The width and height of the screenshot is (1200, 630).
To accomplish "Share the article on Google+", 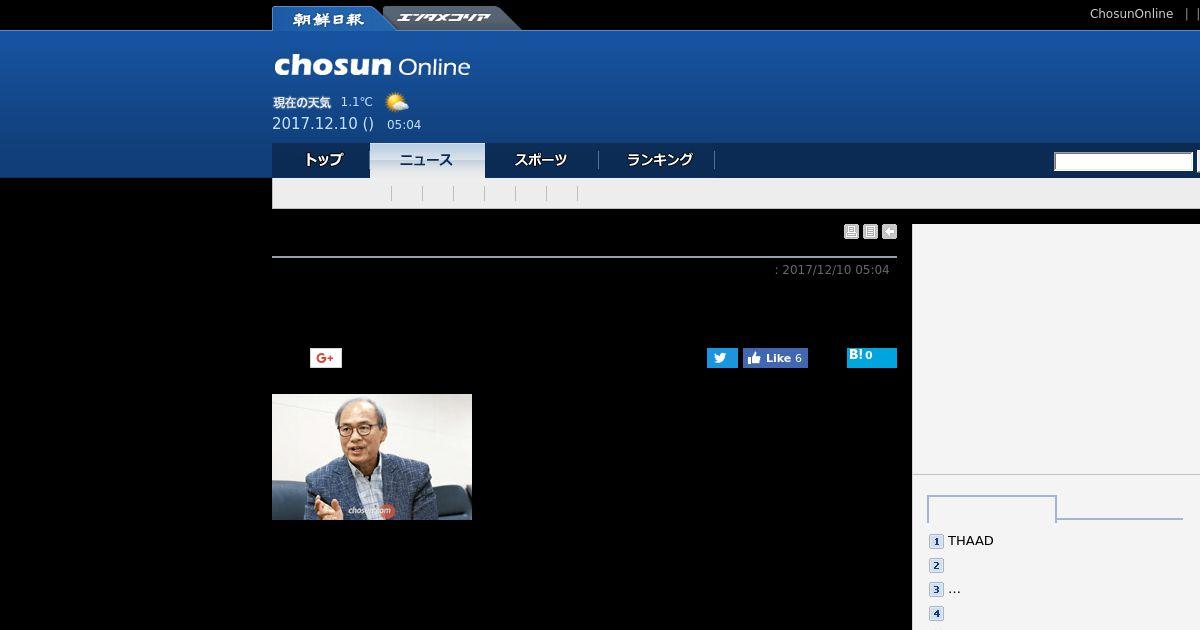I will [326, 358].
